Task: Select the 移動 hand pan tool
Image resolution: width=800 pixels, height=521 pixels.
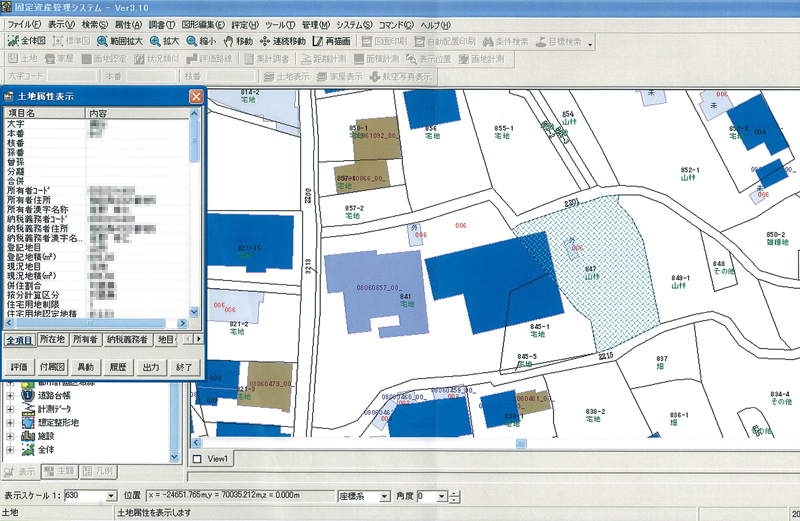Action: pos(238,41)
